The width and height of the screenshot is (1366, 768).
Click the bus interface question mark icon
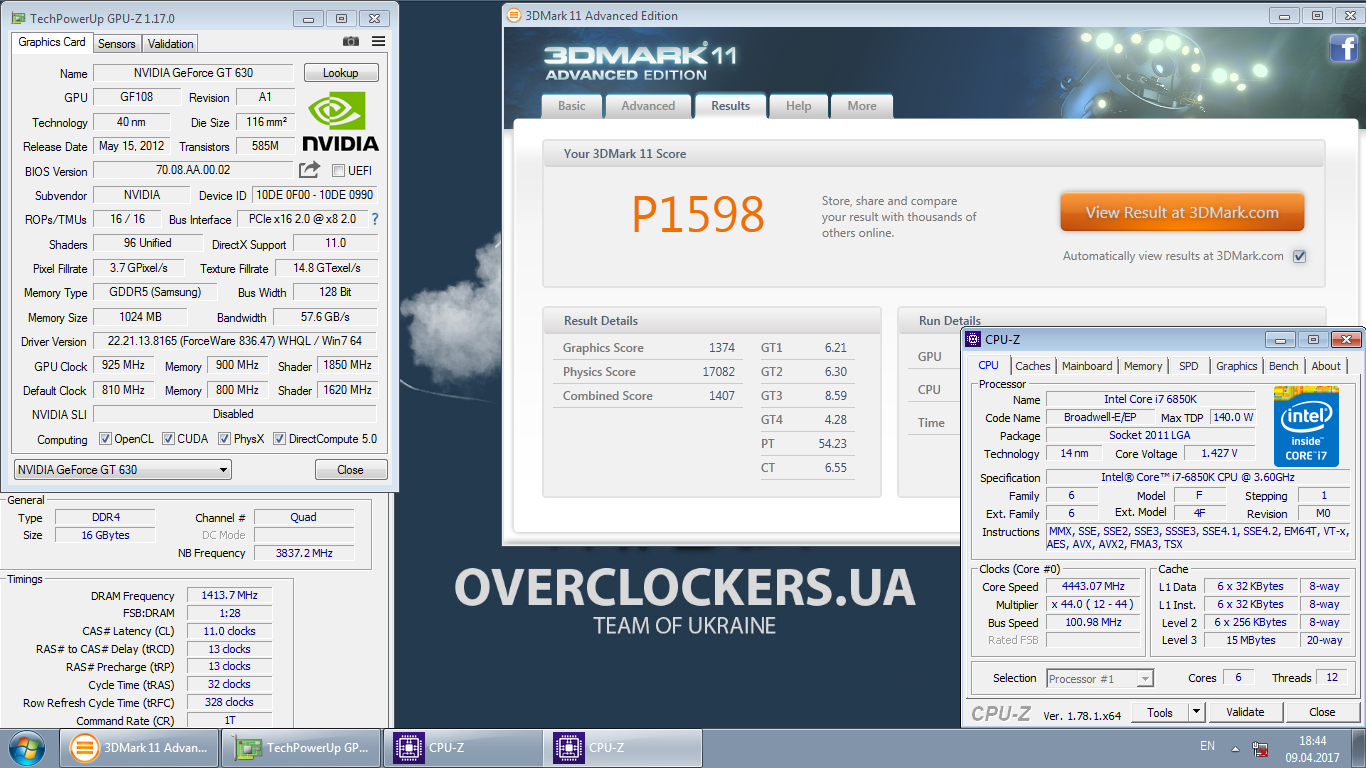[x=375, y=219]
